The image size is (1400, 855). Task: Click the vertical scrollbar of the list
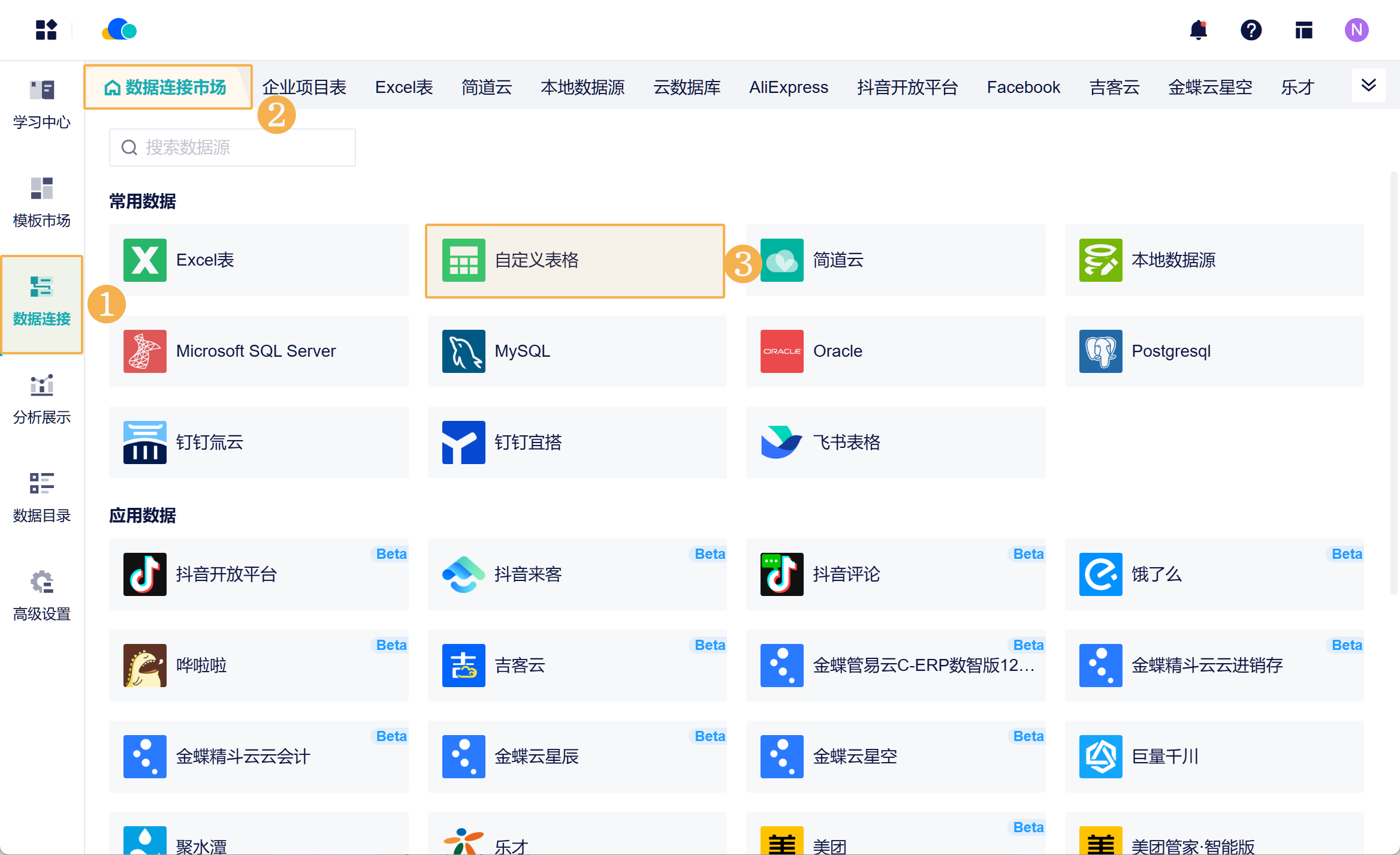pos(1394,384)
